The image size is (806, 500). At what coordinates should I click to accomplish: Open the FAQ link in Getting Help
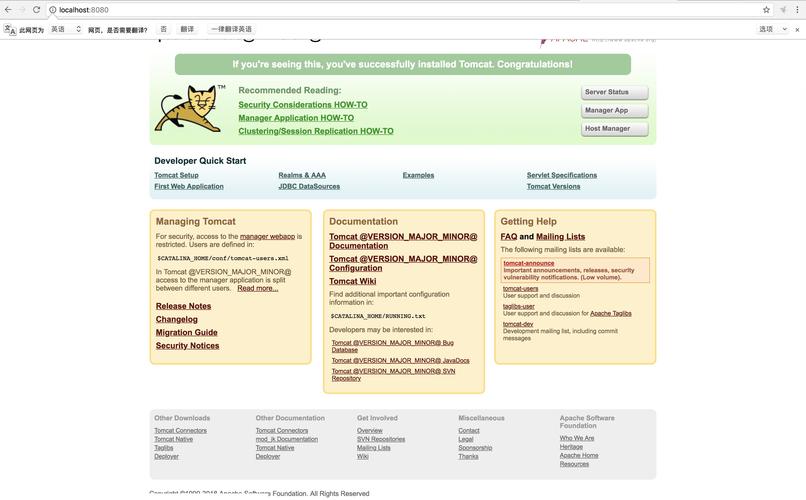[x=509, y=237]
